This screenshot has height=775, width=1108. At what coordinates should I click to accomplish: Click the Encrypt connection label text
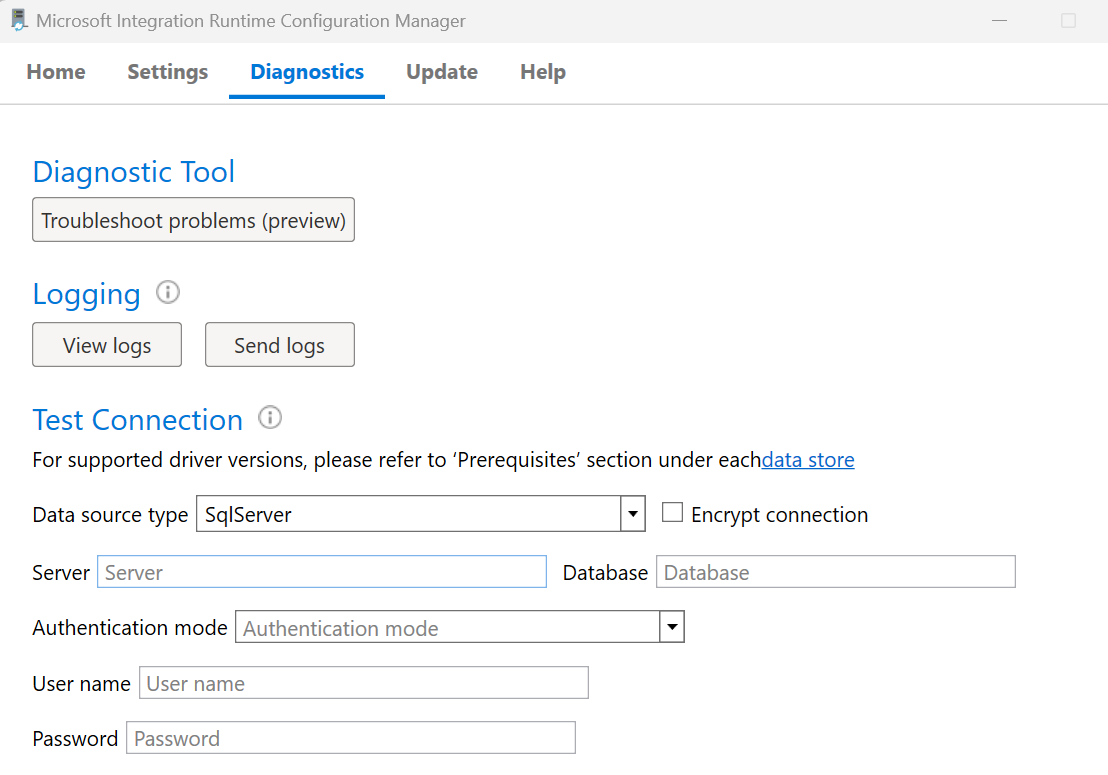point(779,515)
